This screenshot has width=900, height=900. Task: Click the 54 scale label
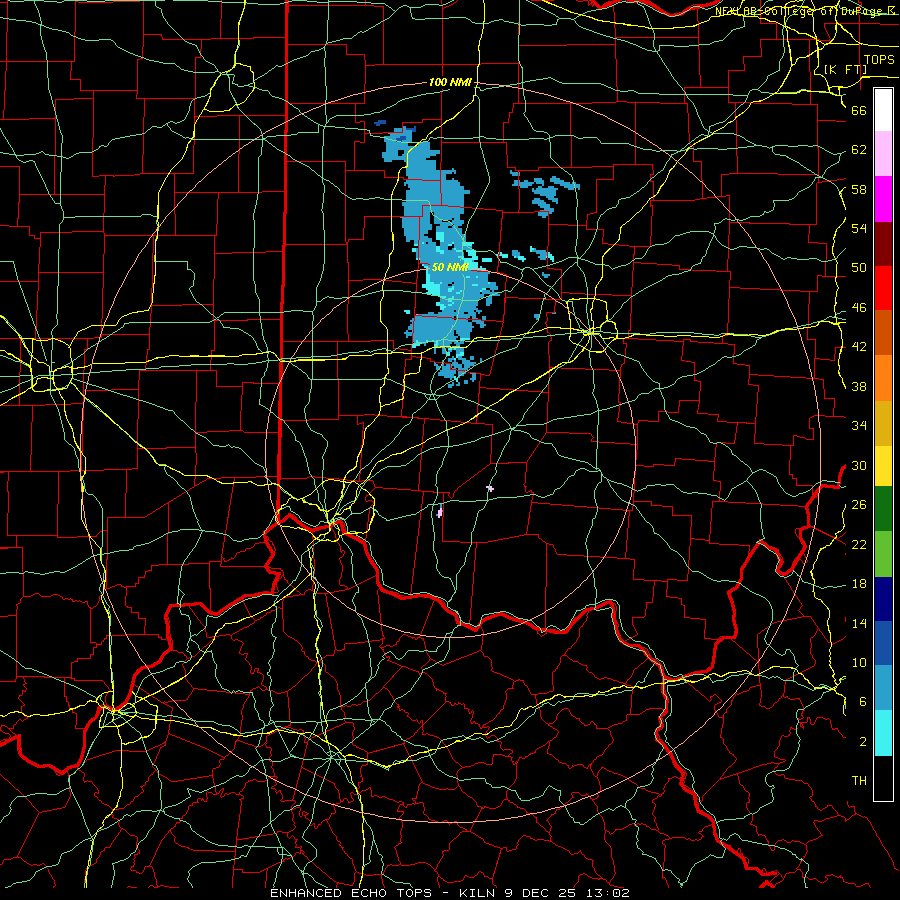point(859,228)
